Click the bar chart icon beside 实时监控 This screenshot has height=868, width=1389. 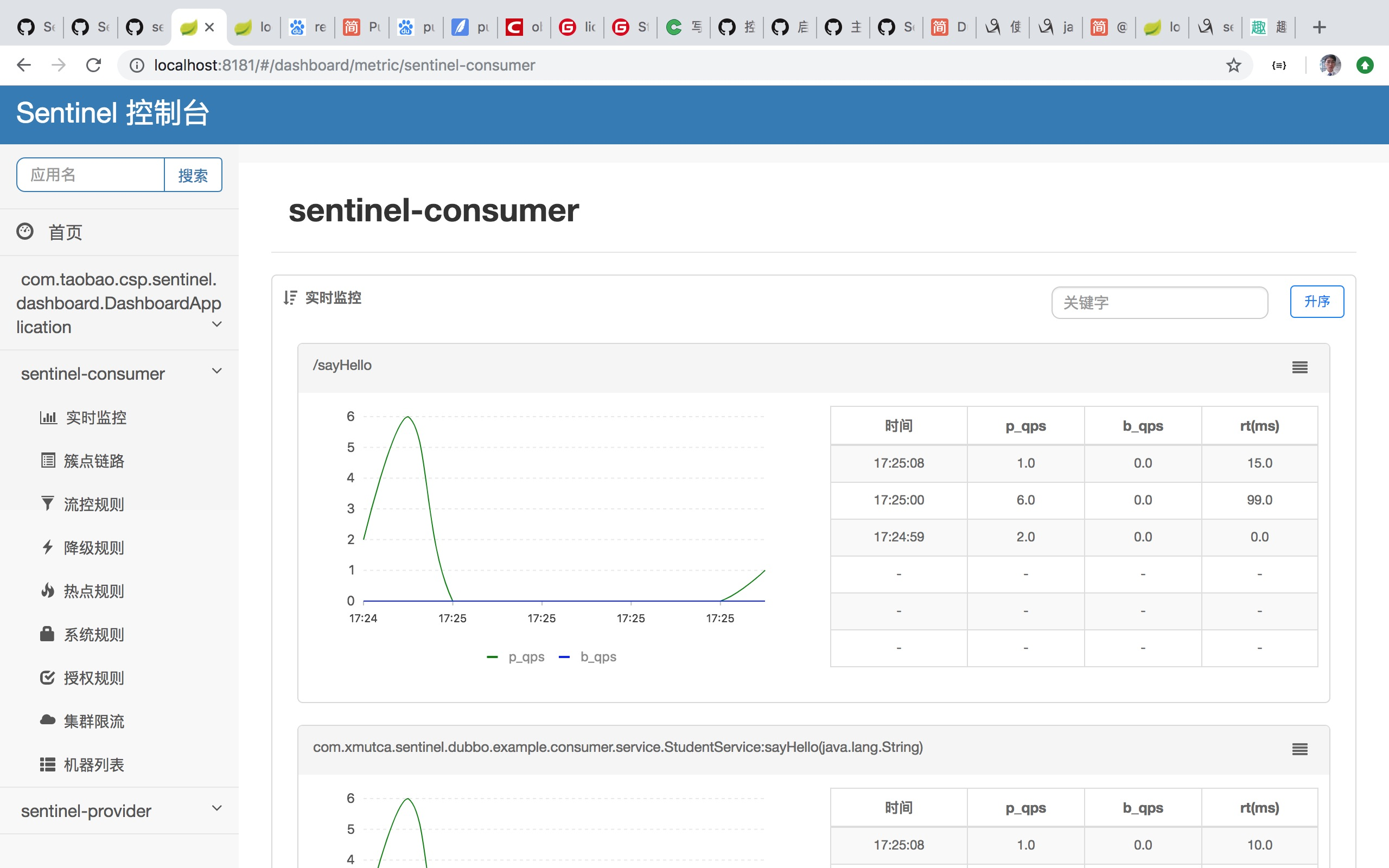(x=48, y=417)
